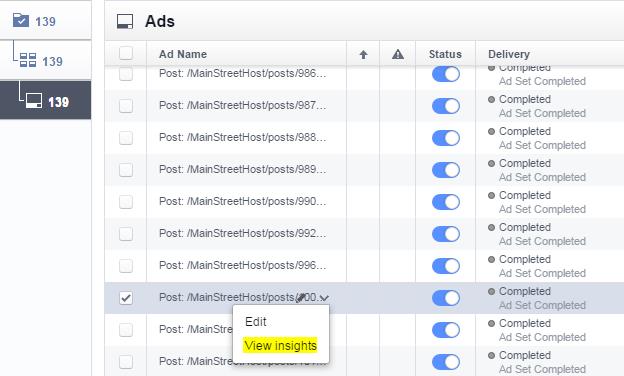Sort by the upload arrow column
This screenshot has width=624, height=376.
pos(363,55)
